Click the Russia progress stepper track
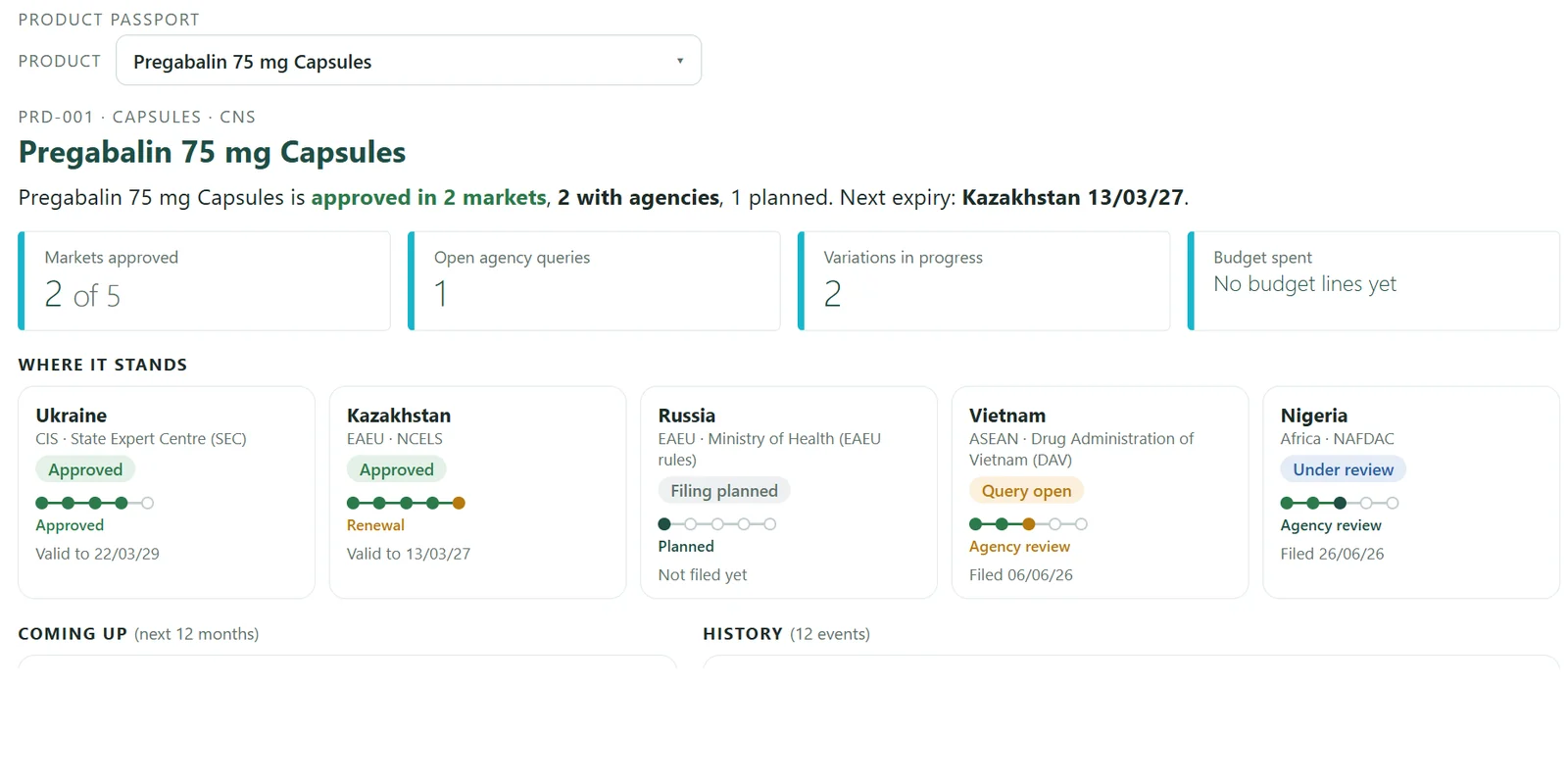This screenshot has height=784, width=1568. (717, 524)
